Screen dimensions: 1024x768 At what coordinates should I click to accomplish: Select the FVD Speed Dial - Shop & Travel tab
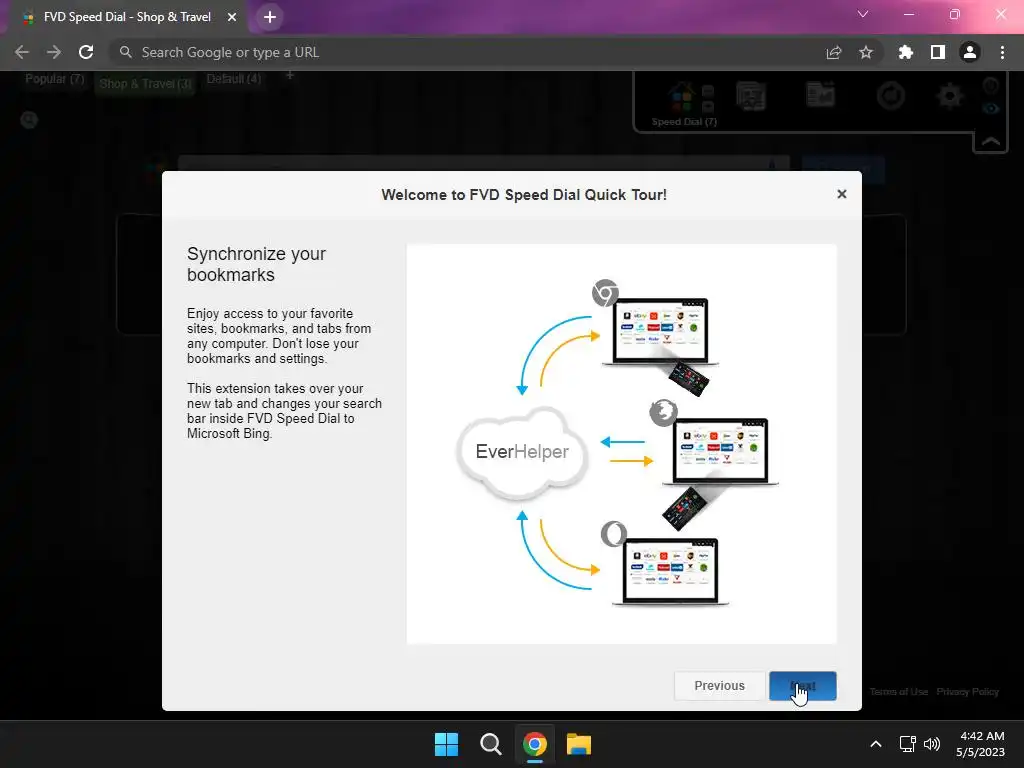coord(127,17)
